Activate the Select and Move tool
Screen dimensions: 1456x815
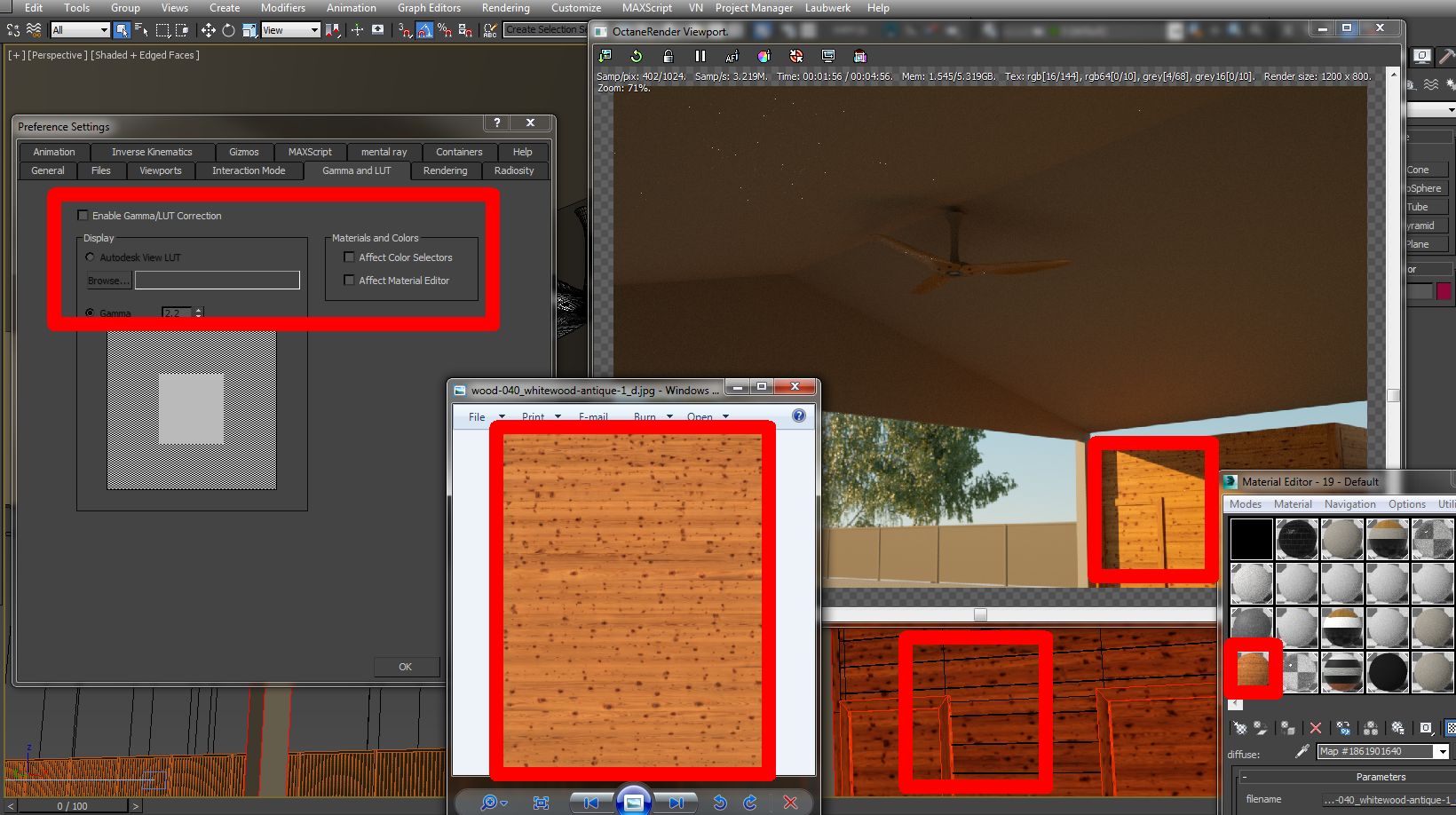pos(208,30)
